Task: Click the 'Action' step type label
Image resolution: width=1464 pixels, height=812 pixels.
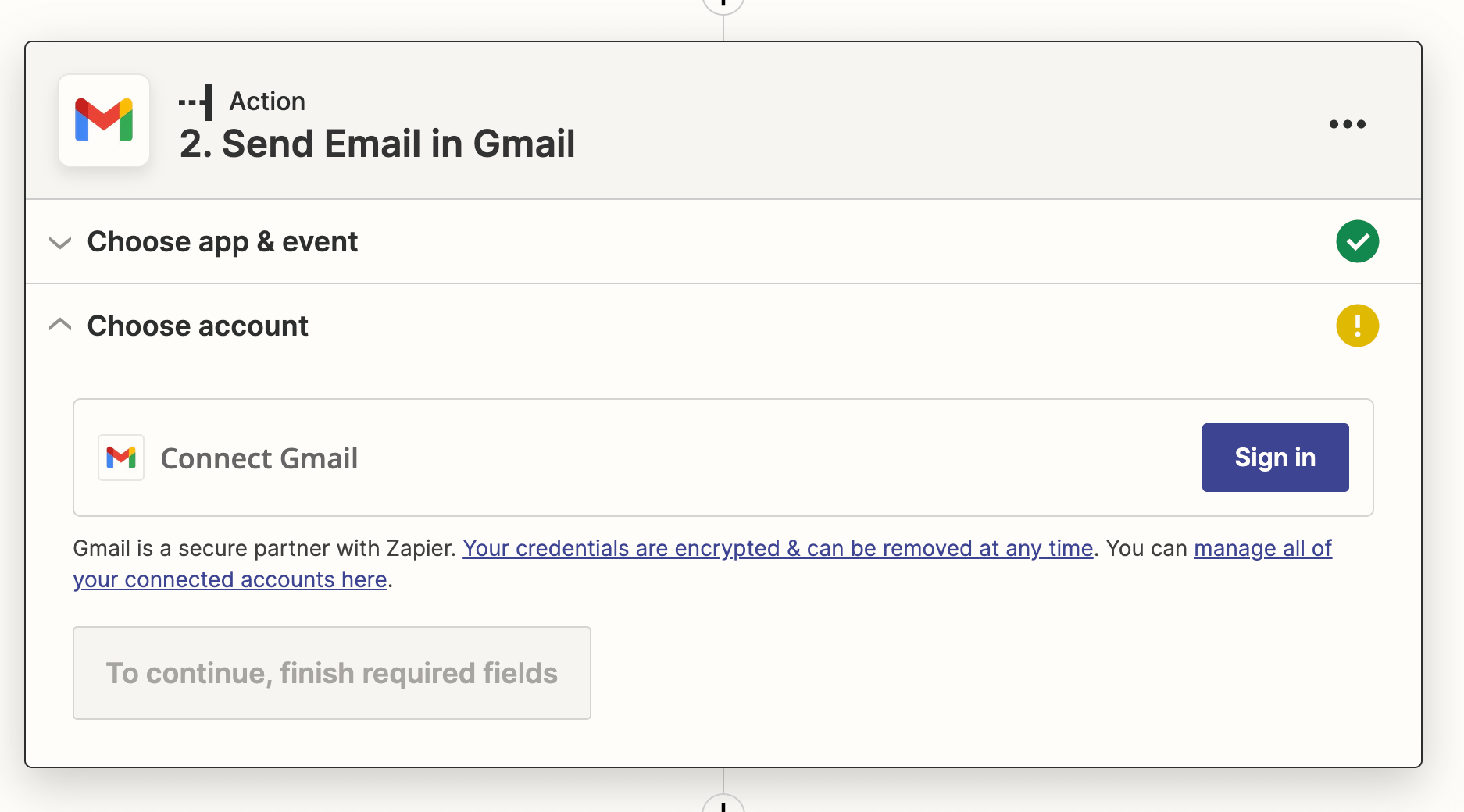Action: tap(267, 101)
